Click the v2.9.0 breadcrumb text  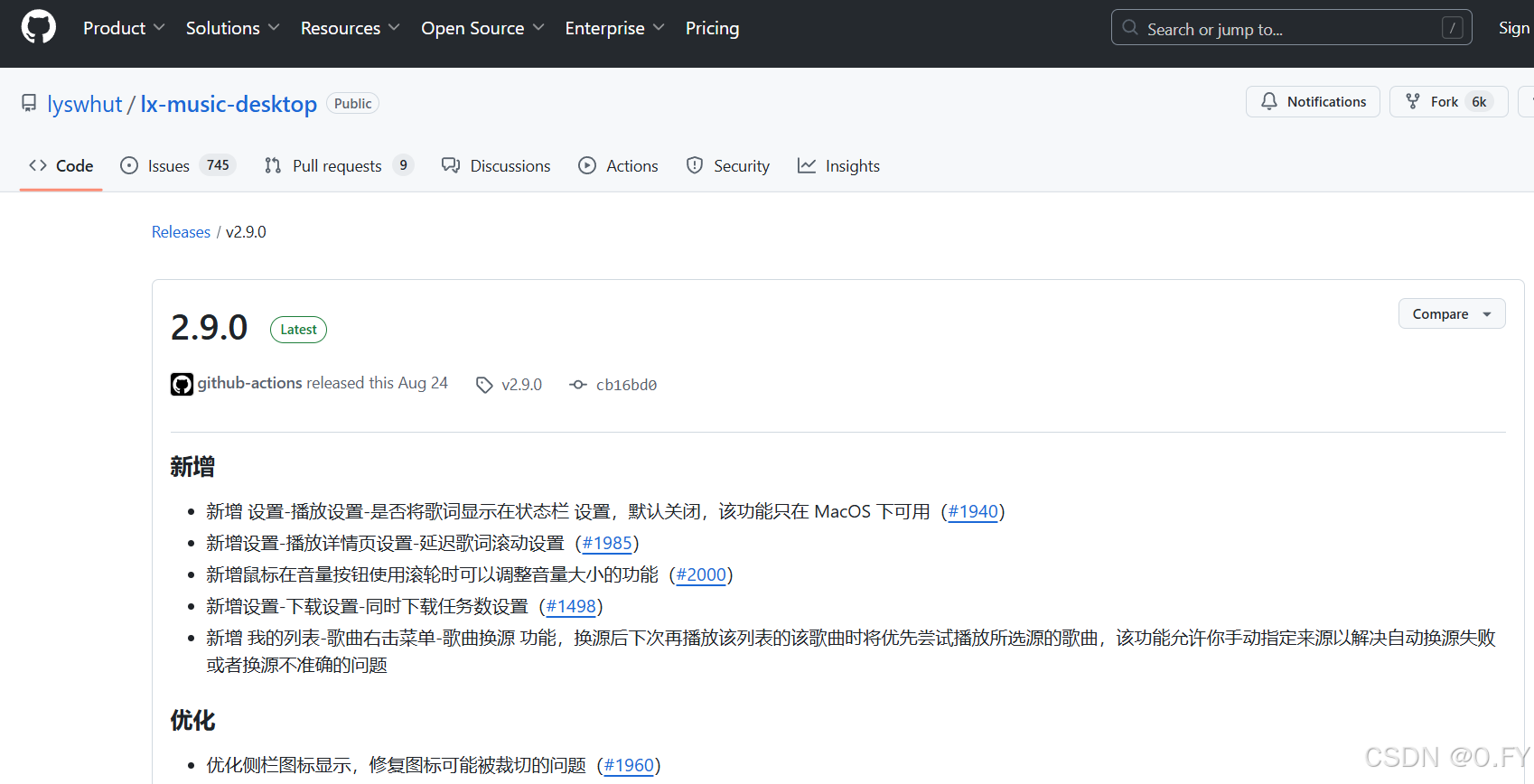tap(246, 232)
